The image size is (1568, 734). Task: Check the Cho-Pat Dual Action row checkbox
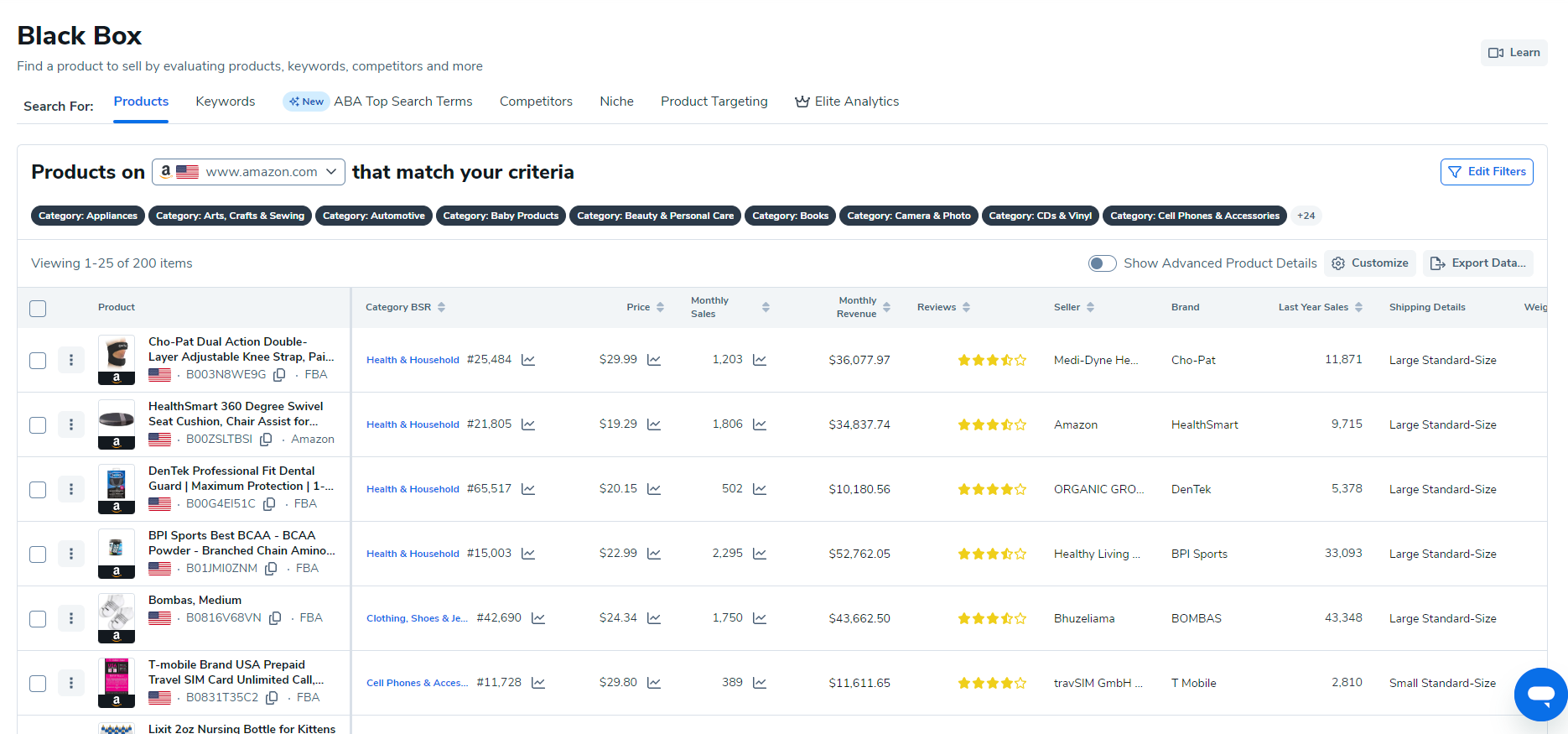(38, 361)
